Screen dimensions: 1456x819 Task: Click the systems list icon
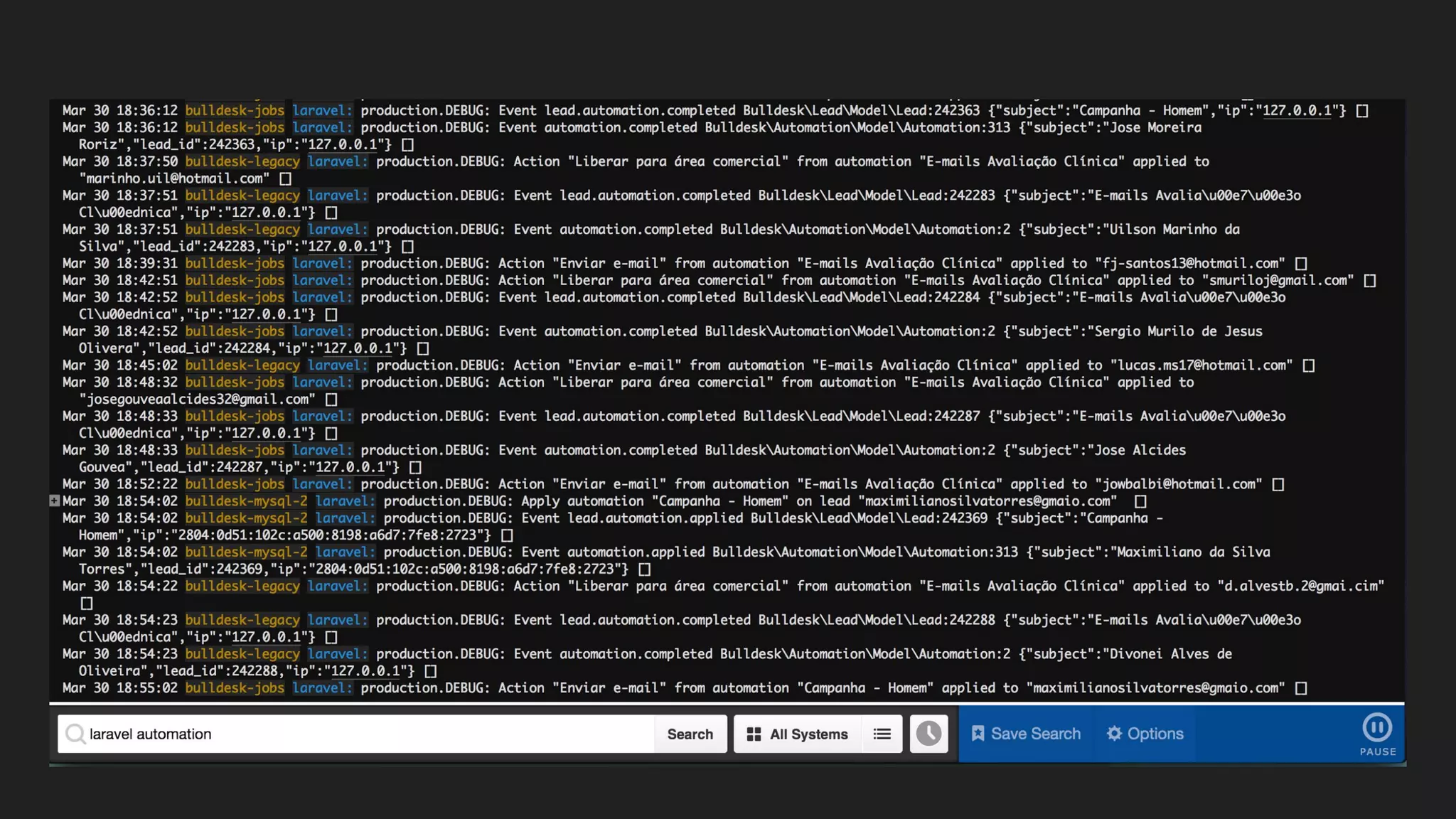click(x=882, y=734)
